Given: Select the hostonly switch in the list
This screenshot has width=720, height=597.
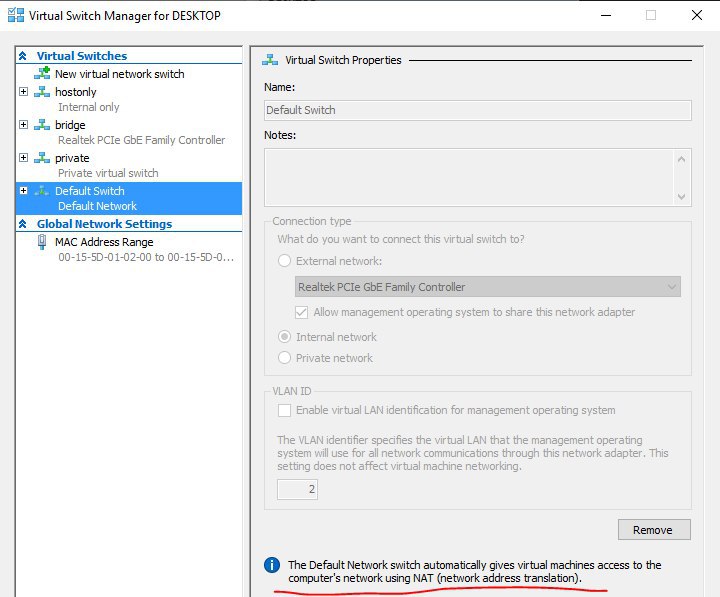Looking at the screenshot, I should [76, 92].
